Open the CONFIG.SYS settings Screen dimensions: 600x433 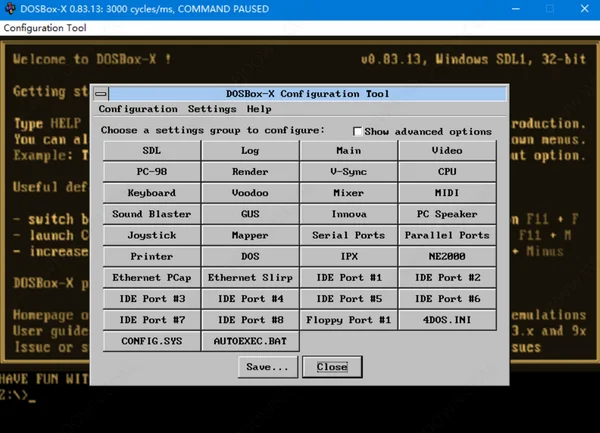point(152,341)
